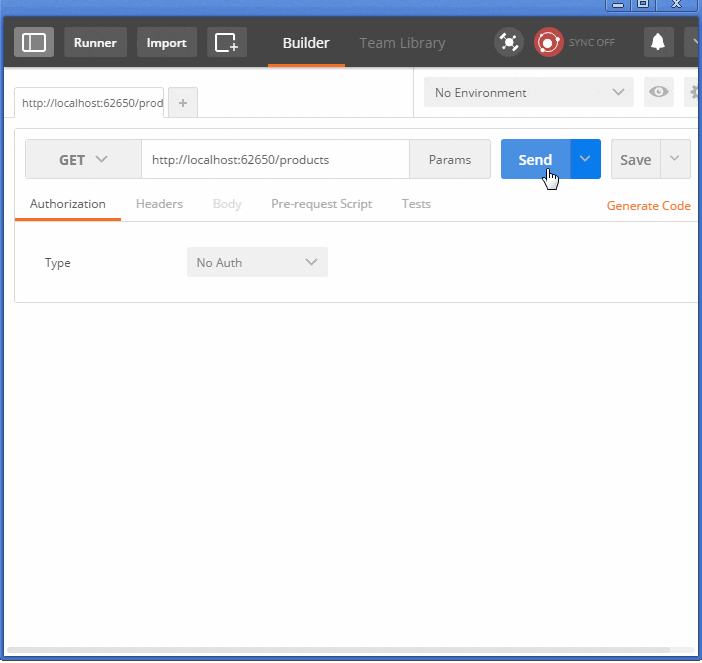The height and width of the screenshot is (663, 702).
Task: Switch to the Builder tab
Action: click(306, 43)
